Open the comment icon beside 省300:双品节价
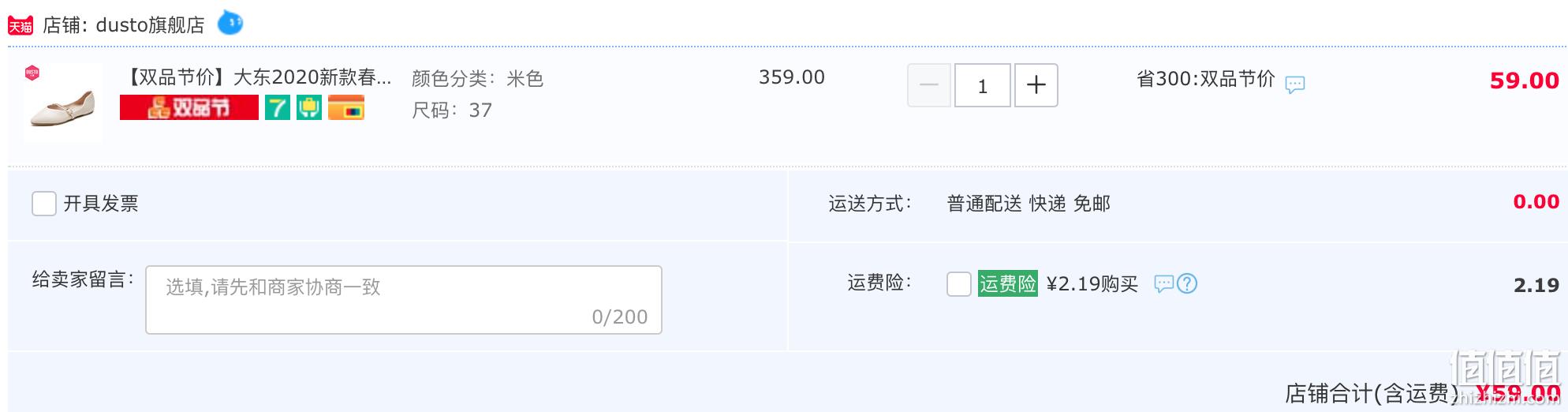Screen dimensions: 1568x412 coord(1295,84)
